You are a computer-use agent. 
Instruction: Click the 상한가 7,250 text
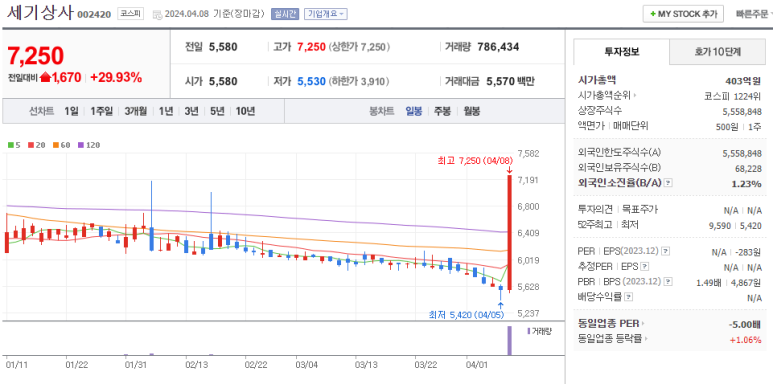tap(359, 47)
